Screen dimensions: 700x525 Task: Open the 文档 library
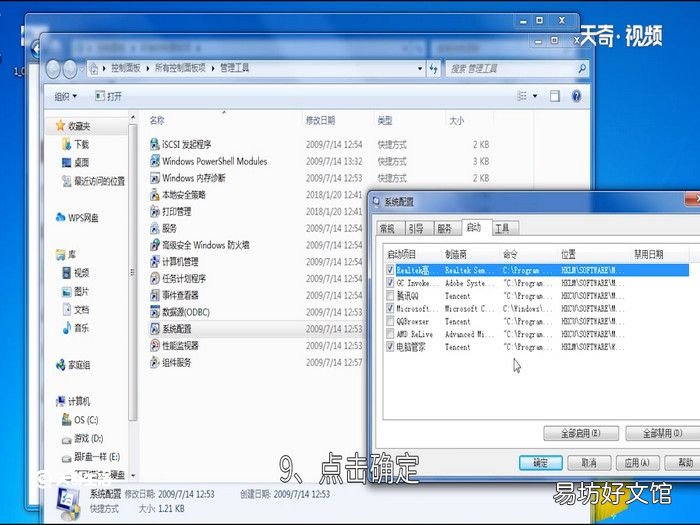[x=75, y=309]
